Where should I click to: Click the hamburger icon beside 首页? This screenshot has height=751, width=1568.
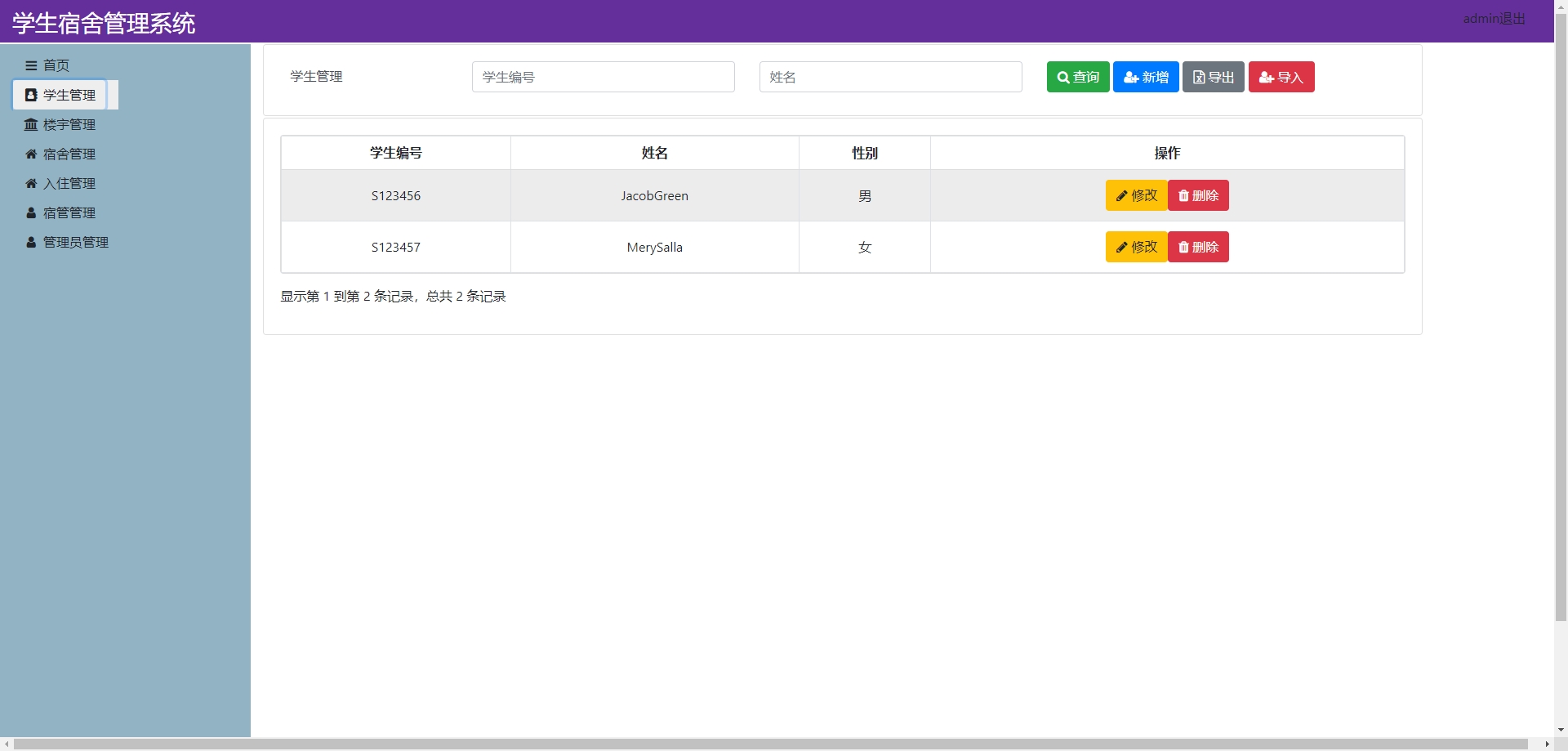[x=31, y=65]
